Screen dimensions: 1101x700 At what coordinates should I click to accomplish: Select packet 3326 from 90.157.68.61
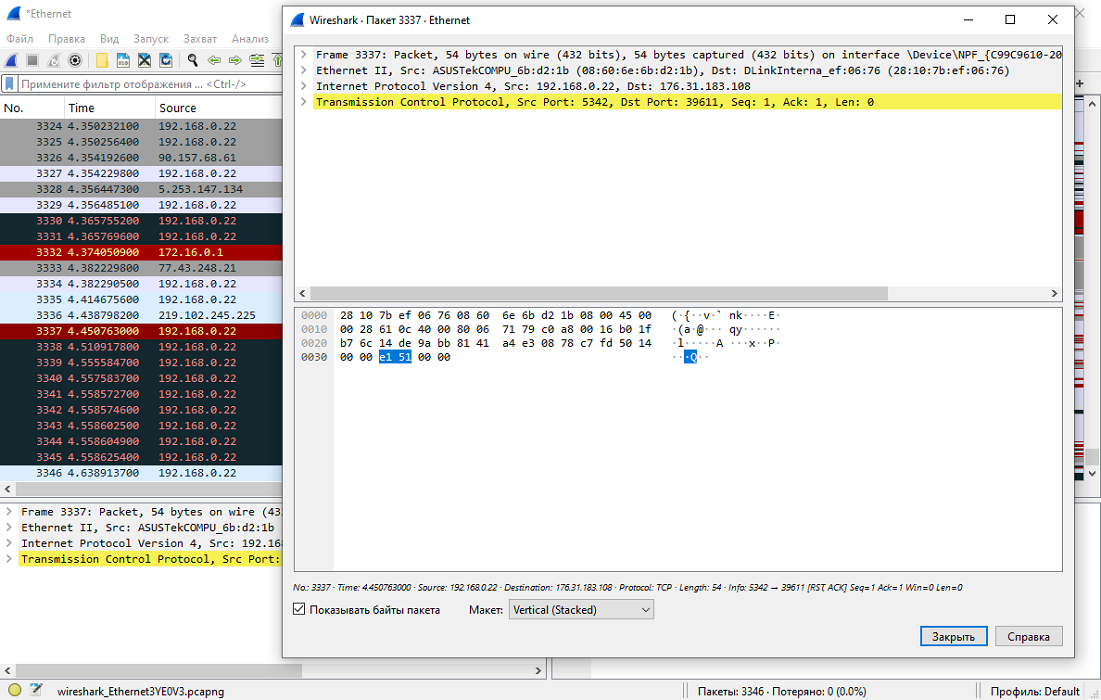(140, 157)
